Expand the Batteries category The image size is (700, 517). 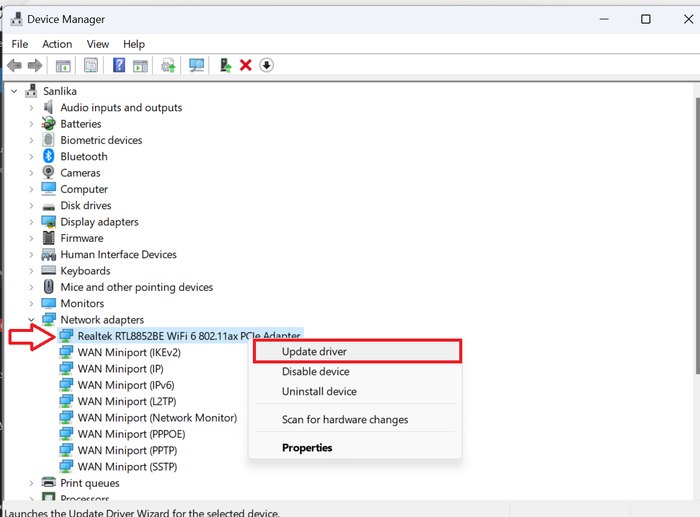tap(31, 124)
